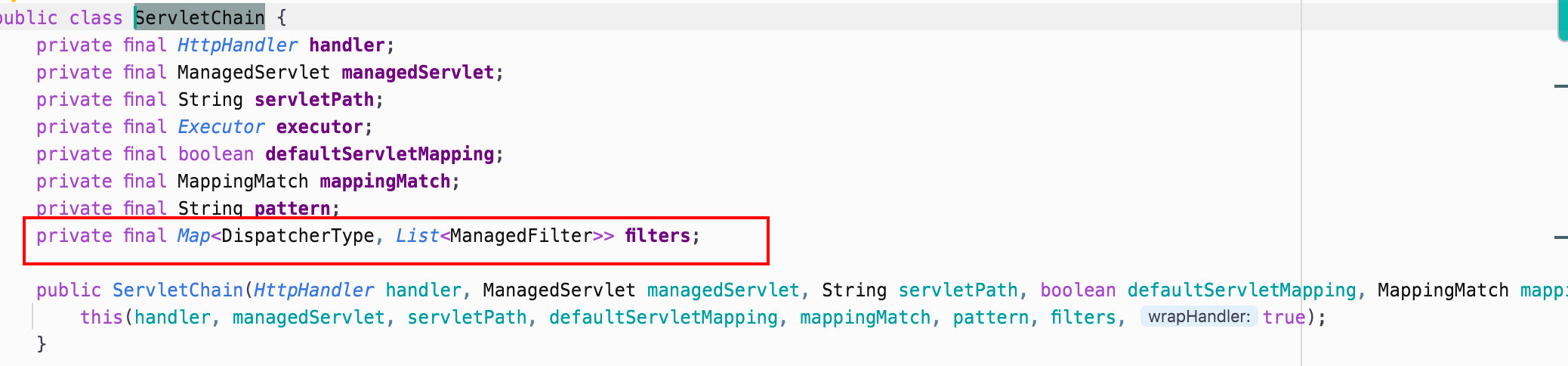The image size is (1568, 366).
Task: Click the ServletChain constructor name
Action: [x=177, y=290]
